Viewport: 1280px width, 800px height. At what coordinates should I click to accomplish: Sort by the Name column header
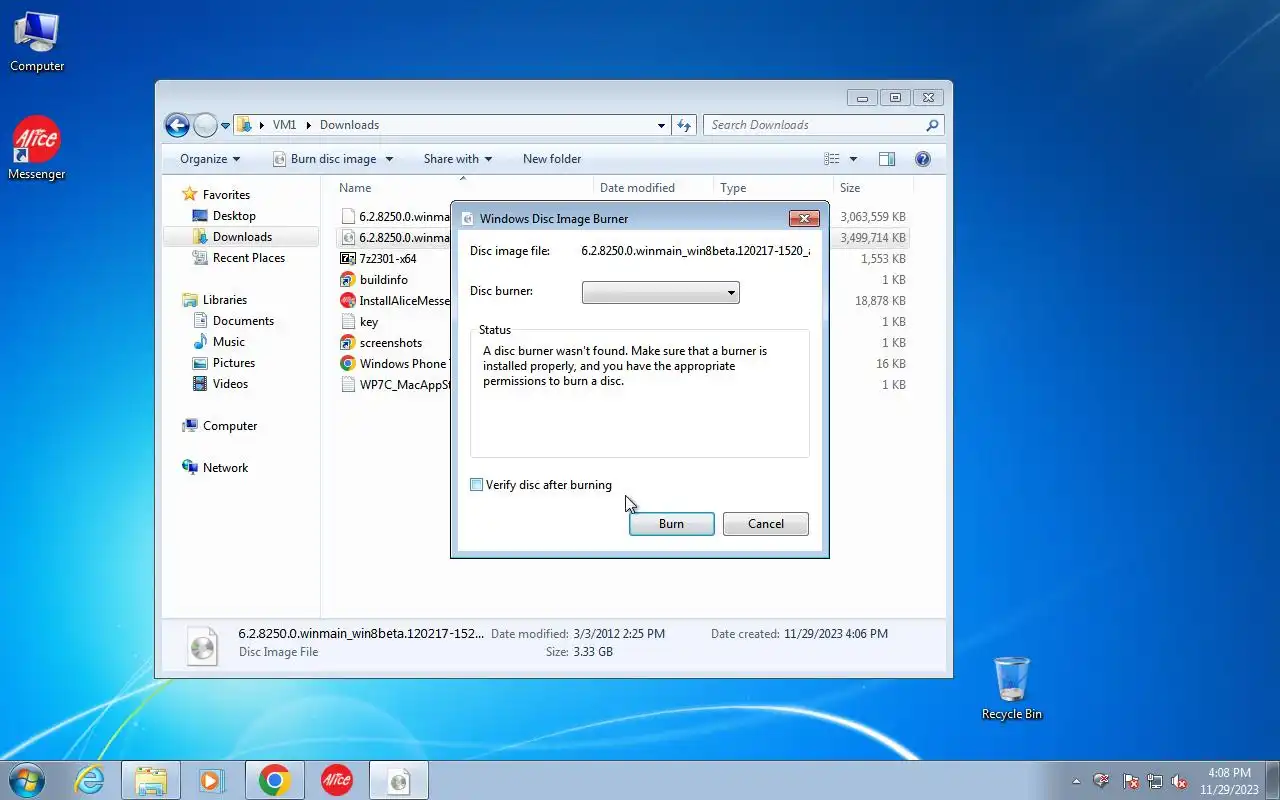355,188
